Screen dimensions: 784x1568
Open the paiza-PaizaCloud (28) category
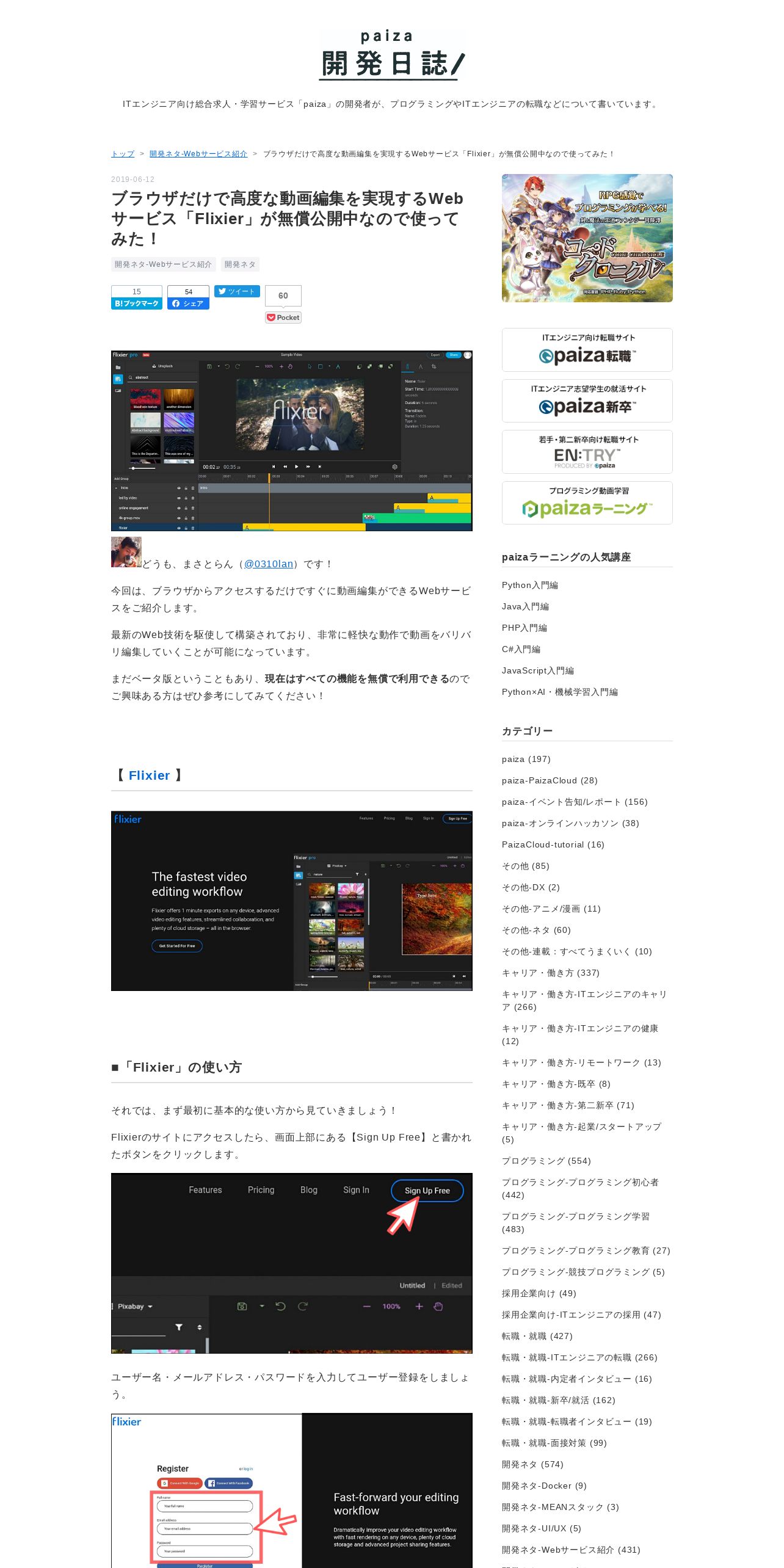(550, 780)
